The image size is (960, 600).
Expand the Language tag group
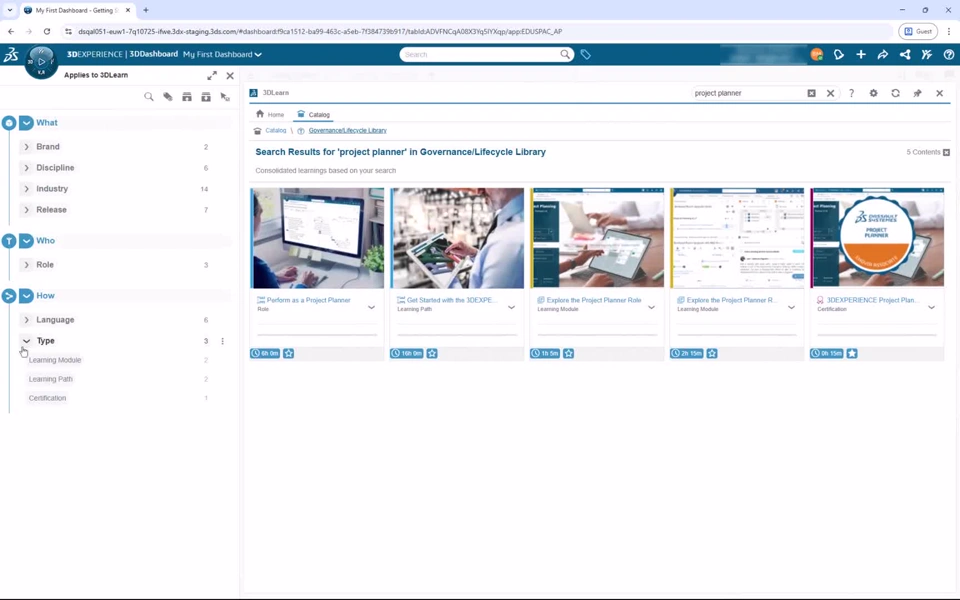click(x=26, y=320)
